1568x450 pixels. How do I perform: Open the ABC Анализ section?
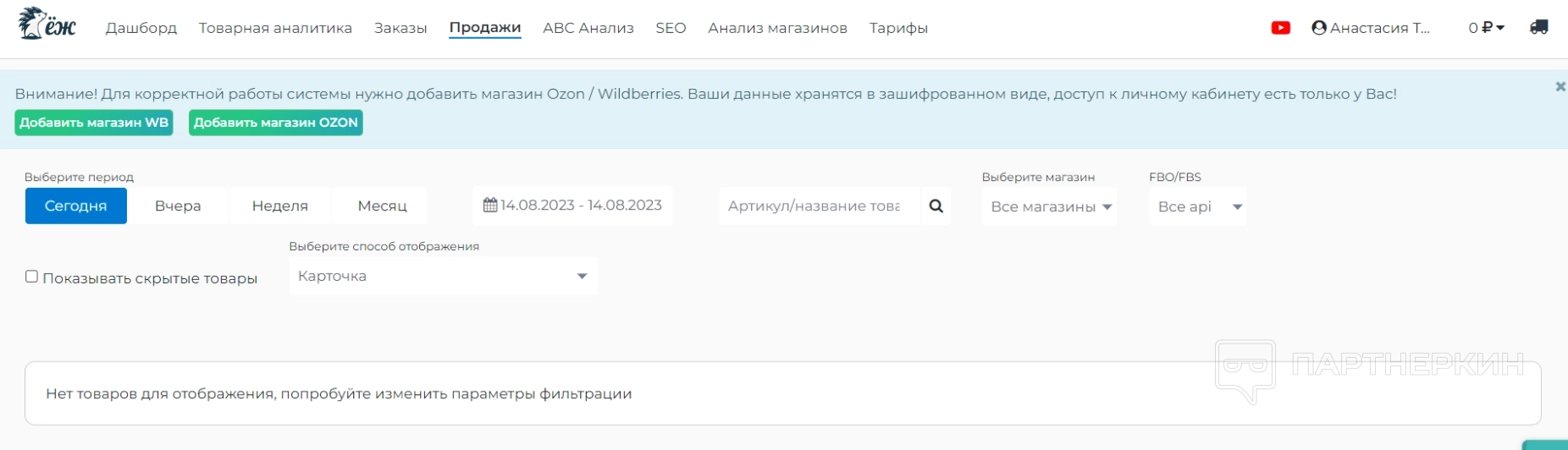588,28
